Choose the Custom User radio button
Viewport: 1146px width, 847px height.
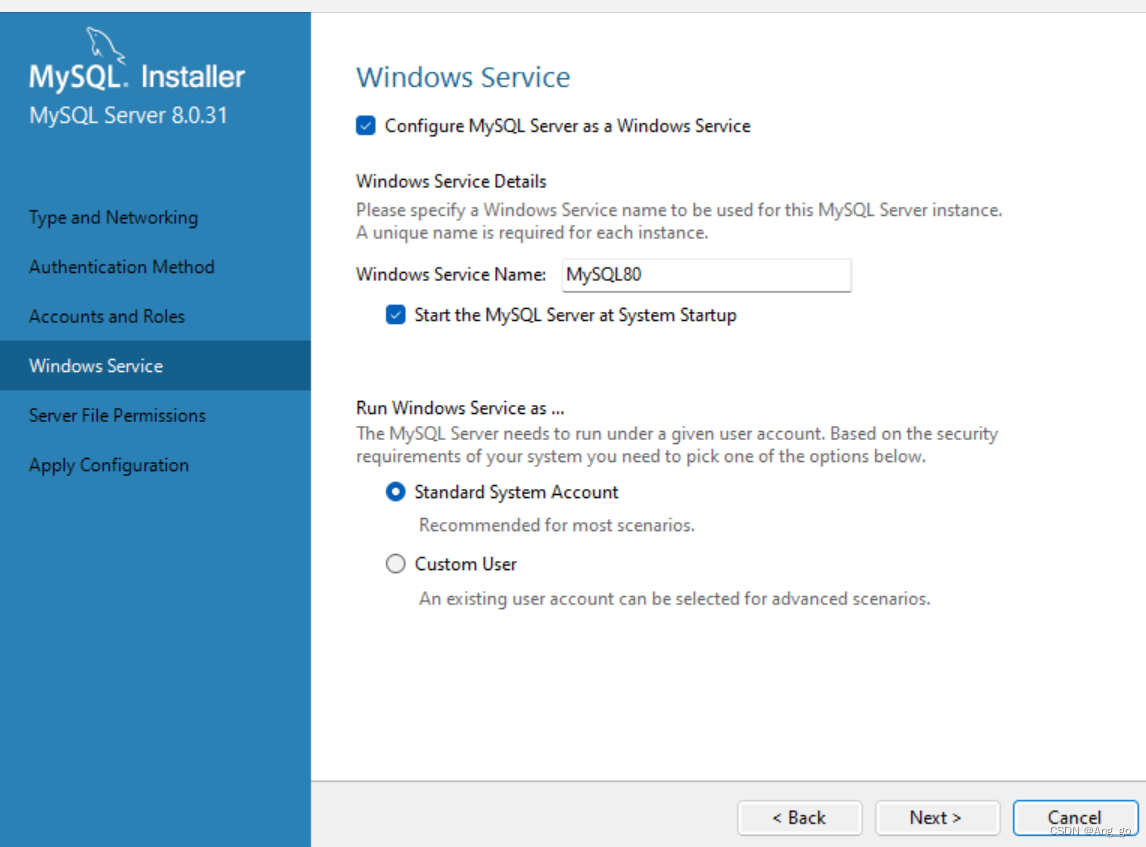[x=395, y=564]
